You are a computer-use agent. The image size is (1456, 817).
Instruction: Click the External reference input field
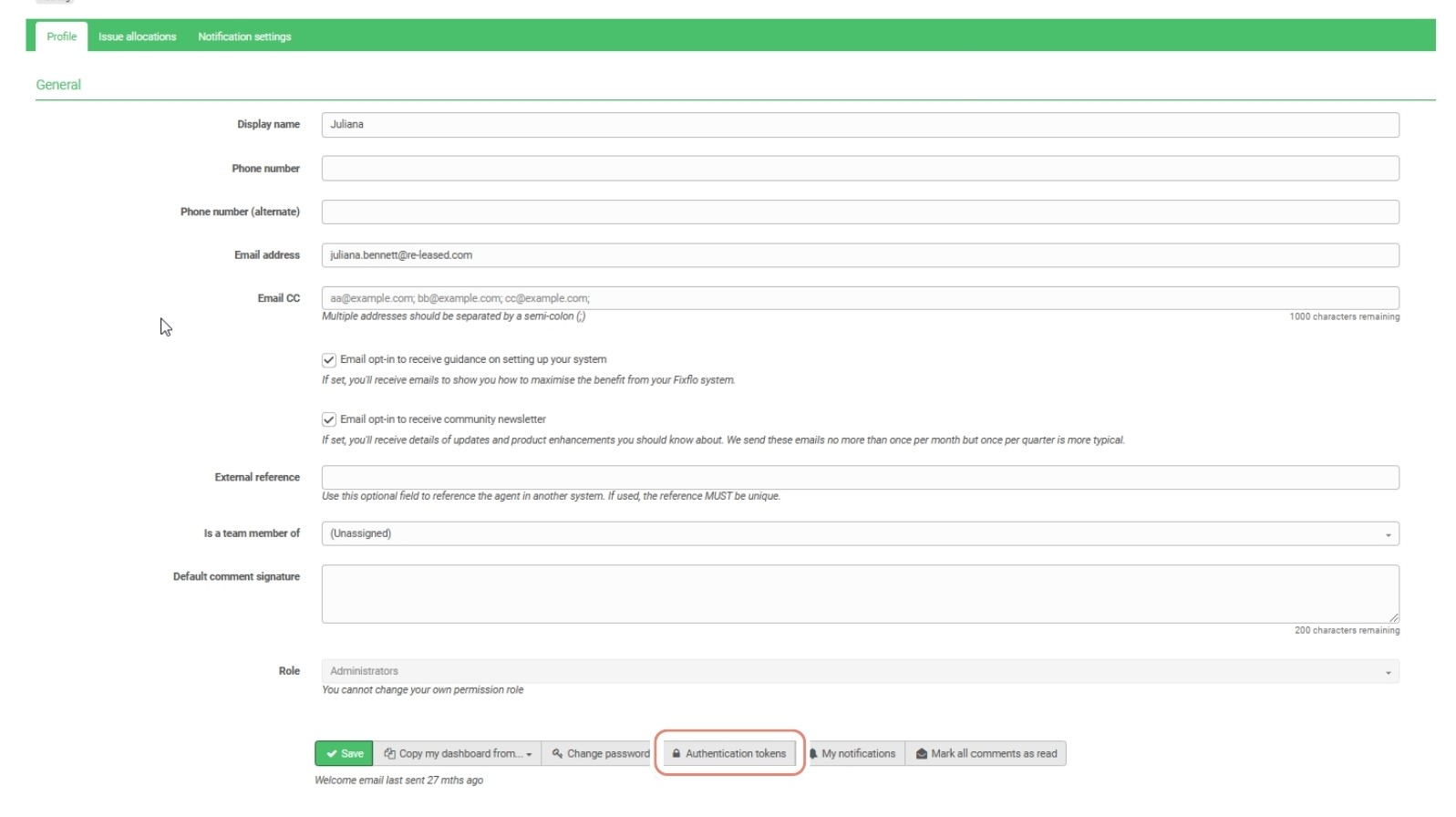tap(860, 478)
